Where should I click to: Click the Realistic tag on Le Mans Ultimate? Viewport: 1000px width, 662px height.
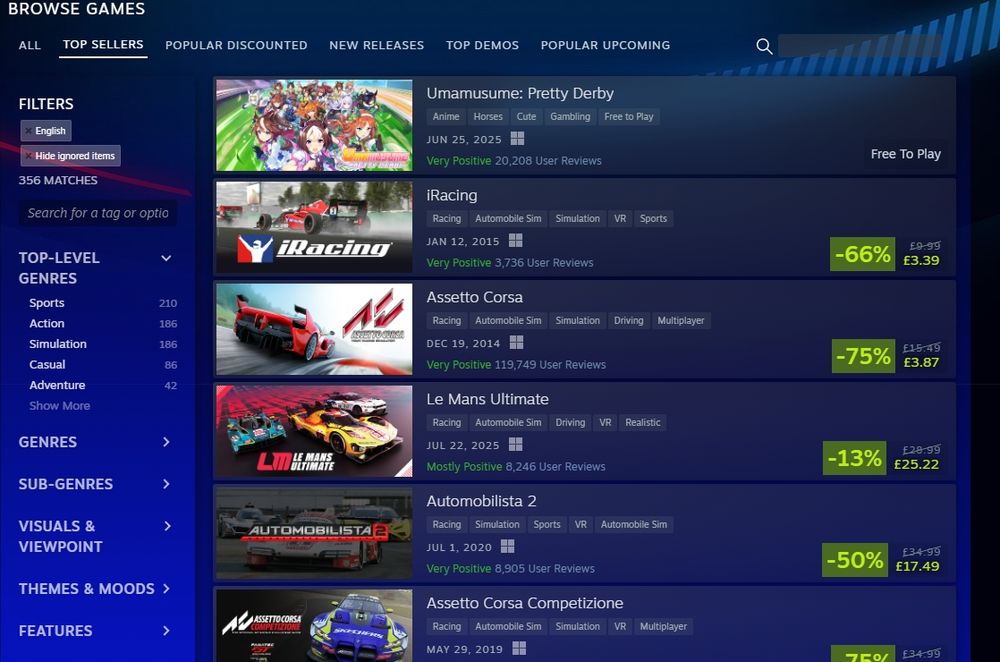[x=643, y=423]
